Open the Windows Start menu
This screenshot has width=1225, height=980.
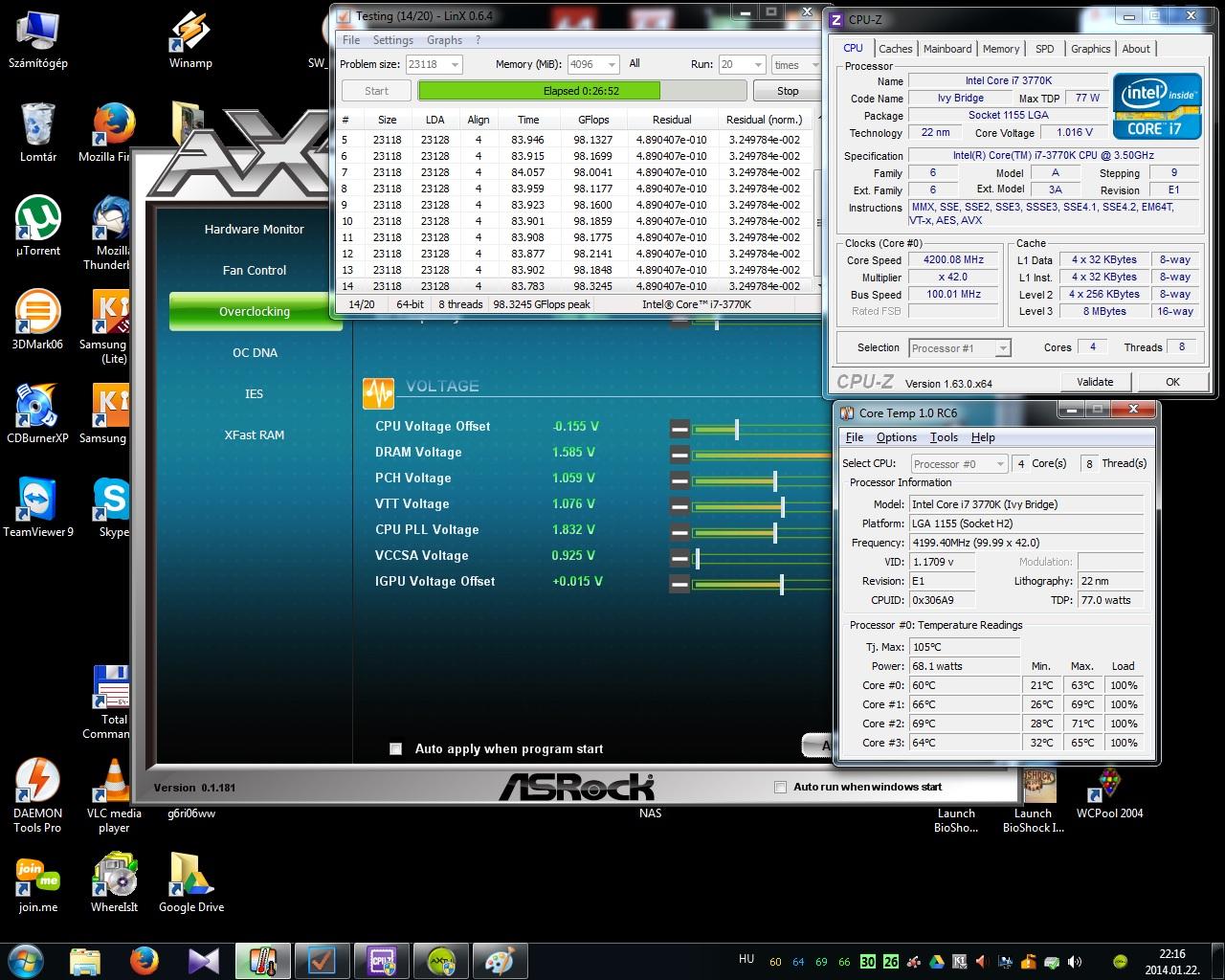point(26,960)
